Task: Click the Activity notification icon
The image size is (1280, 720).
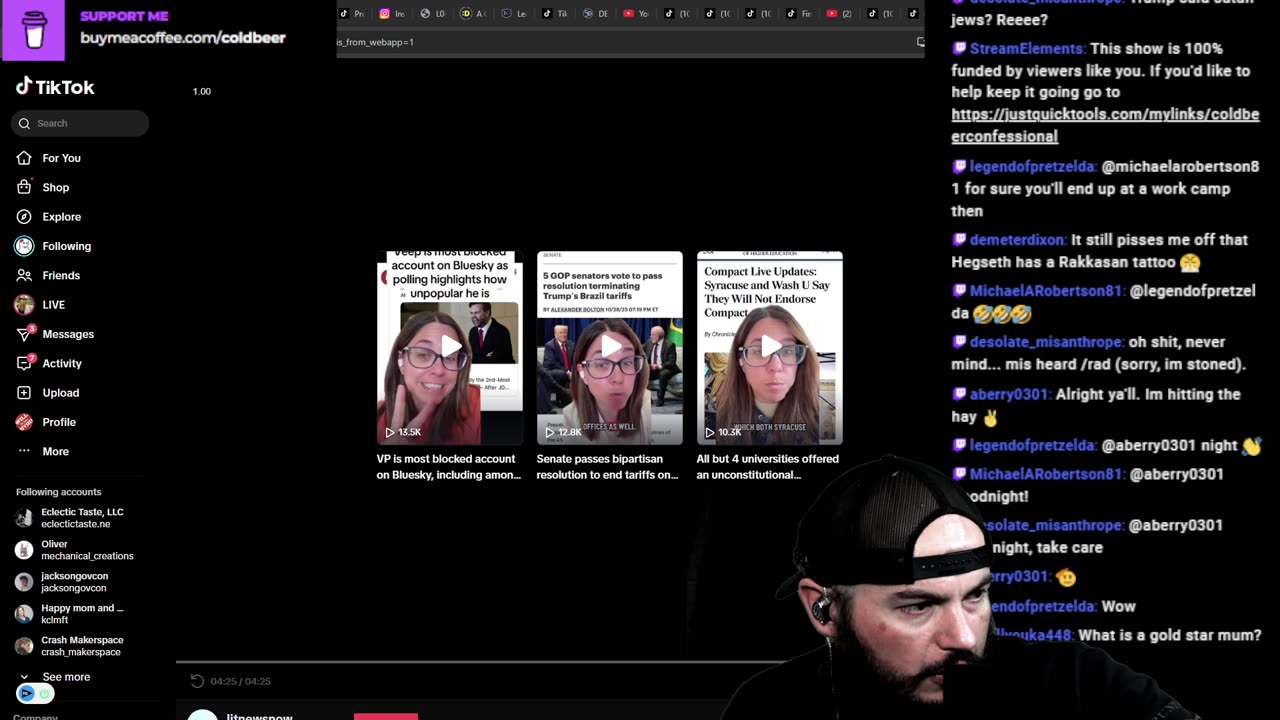Action: [x=24, y=363]
